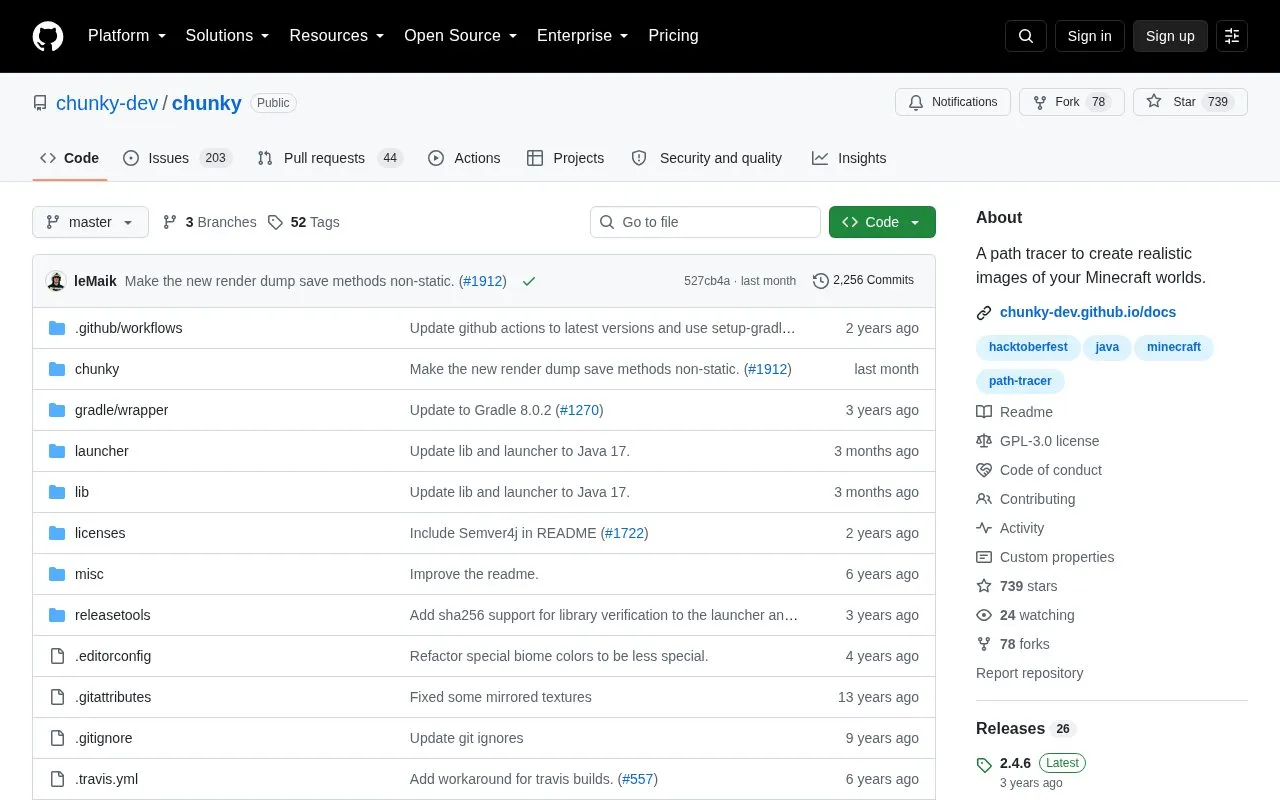The image size is (1280, 800).
Task: Expand the Resources menu
Action: (337, 36)
